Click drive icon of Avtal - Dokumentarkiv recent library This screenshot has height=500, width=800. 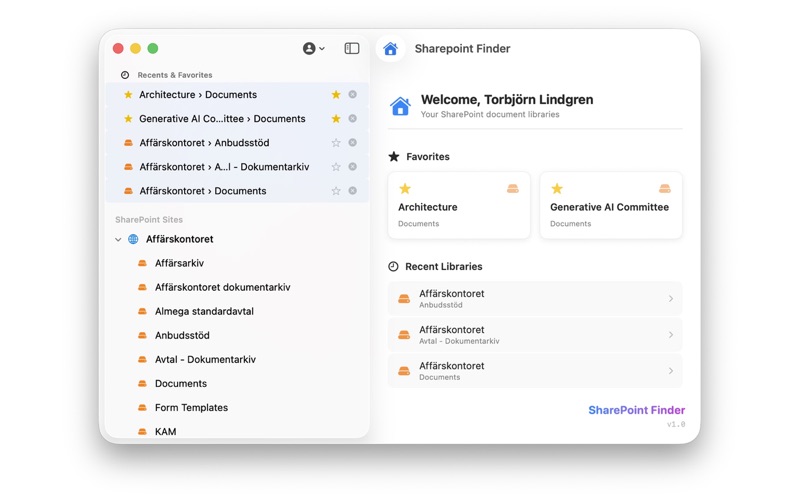[x=404, y=335]
